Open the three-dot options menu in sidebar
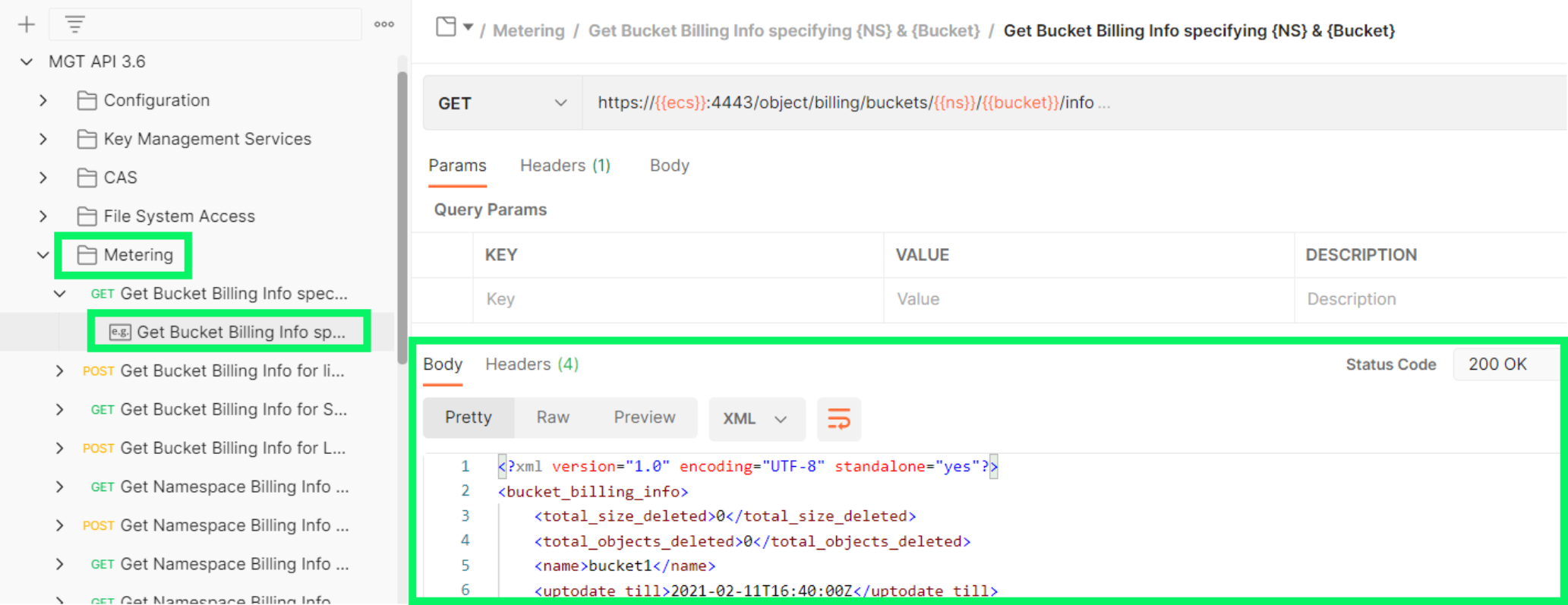 [384, 24]
